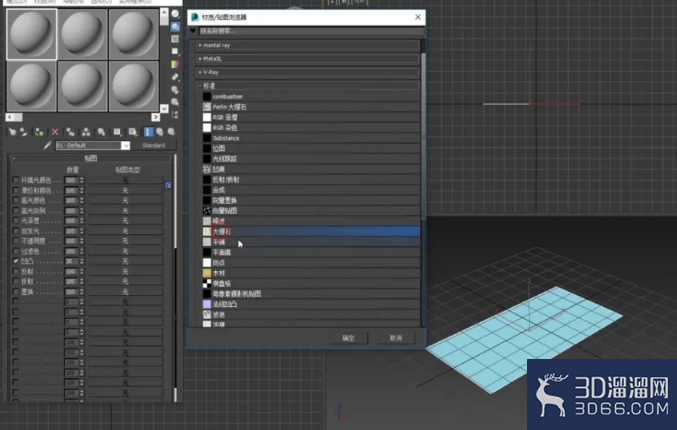
Task: Select the Substance map entry
Action: pyautogui.click(x=311, y=138)
